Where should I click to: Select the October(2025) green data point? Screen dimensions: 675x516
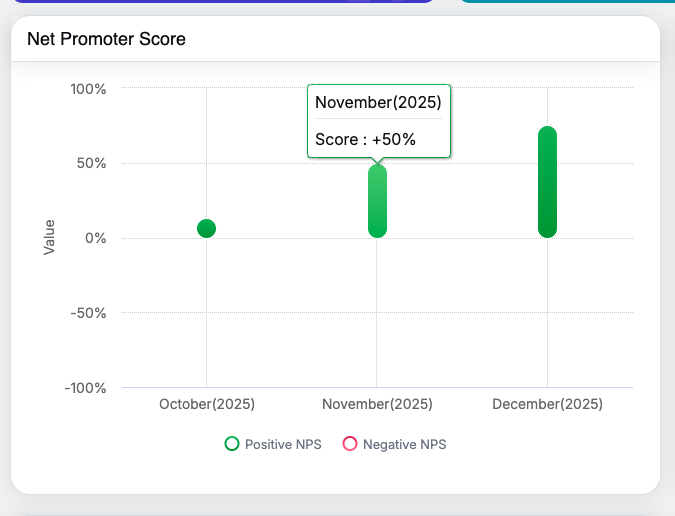[x=206, y=229]
